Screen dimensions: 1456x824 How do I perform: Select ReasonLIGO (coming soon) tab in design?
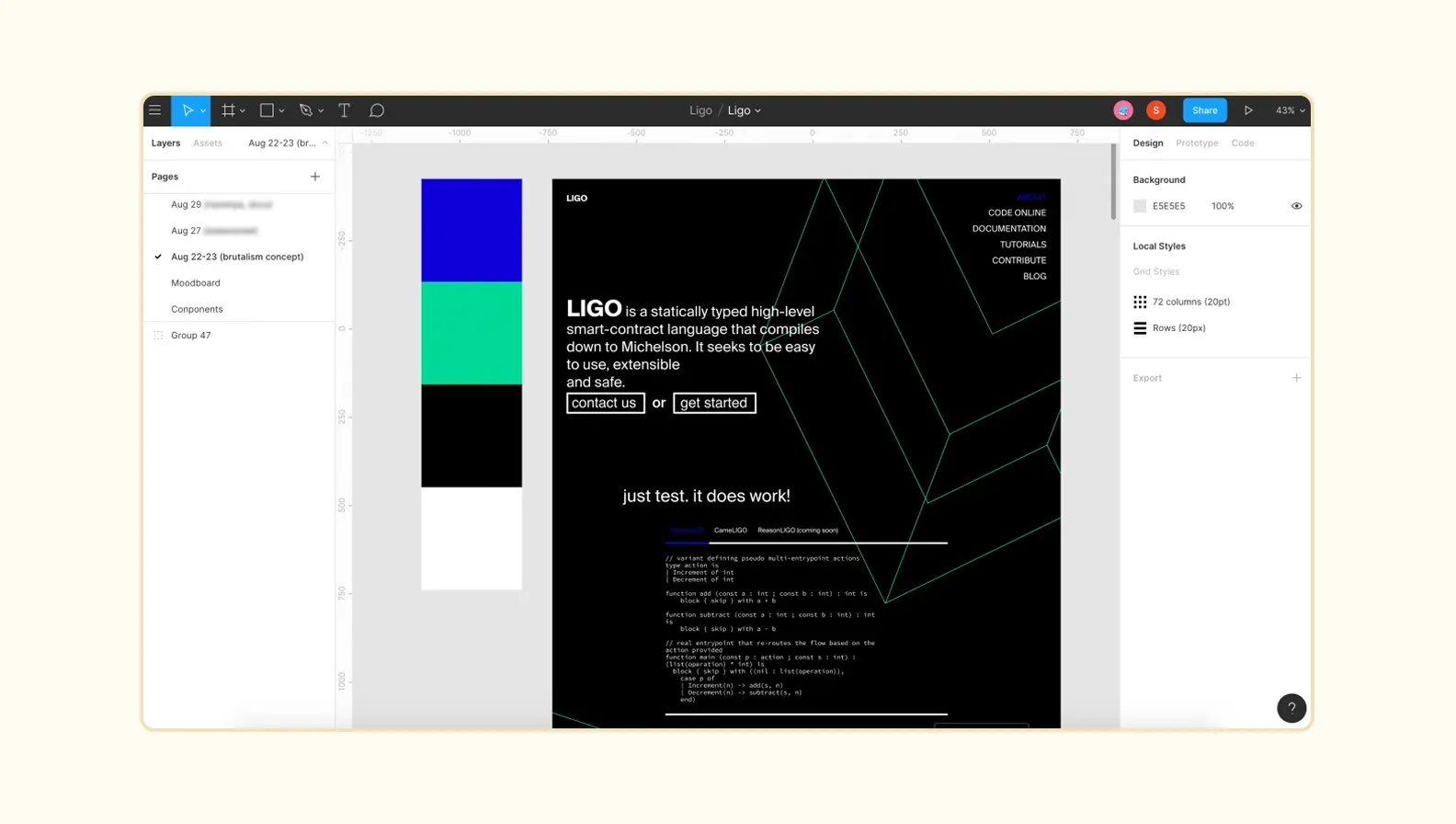click(798, 531)
